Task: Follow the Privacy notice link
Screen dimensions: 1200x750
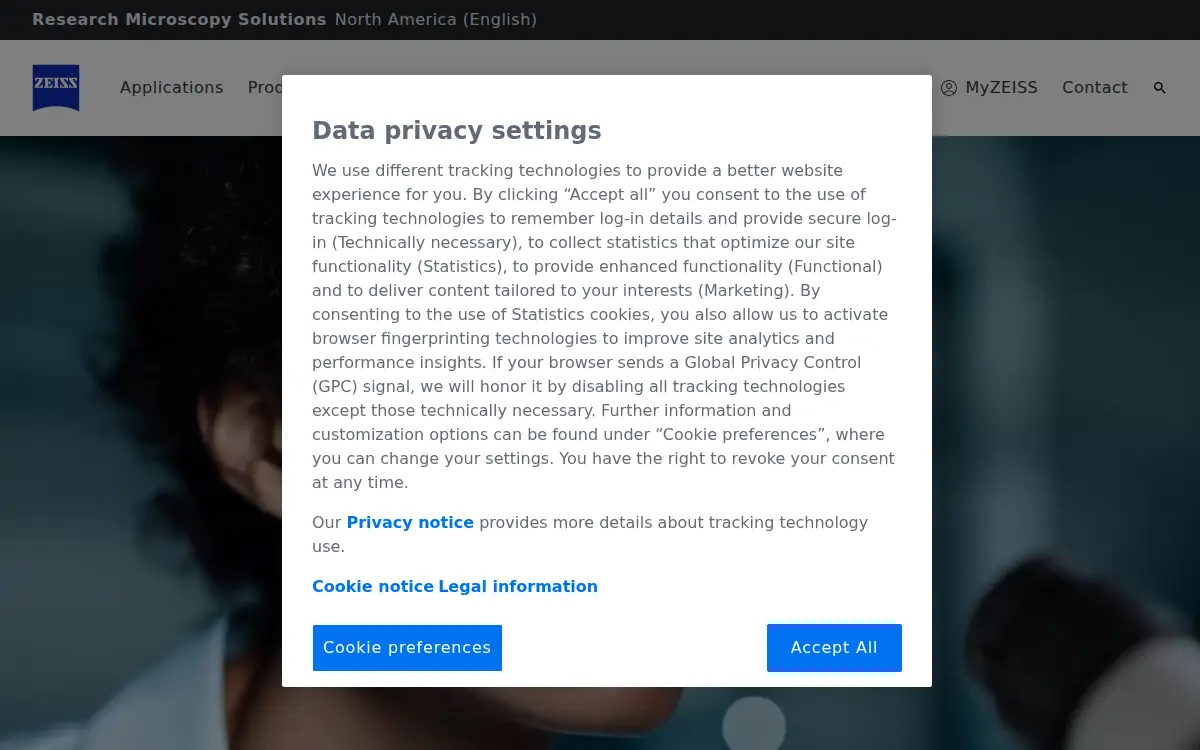Action: tap(410, 522)
